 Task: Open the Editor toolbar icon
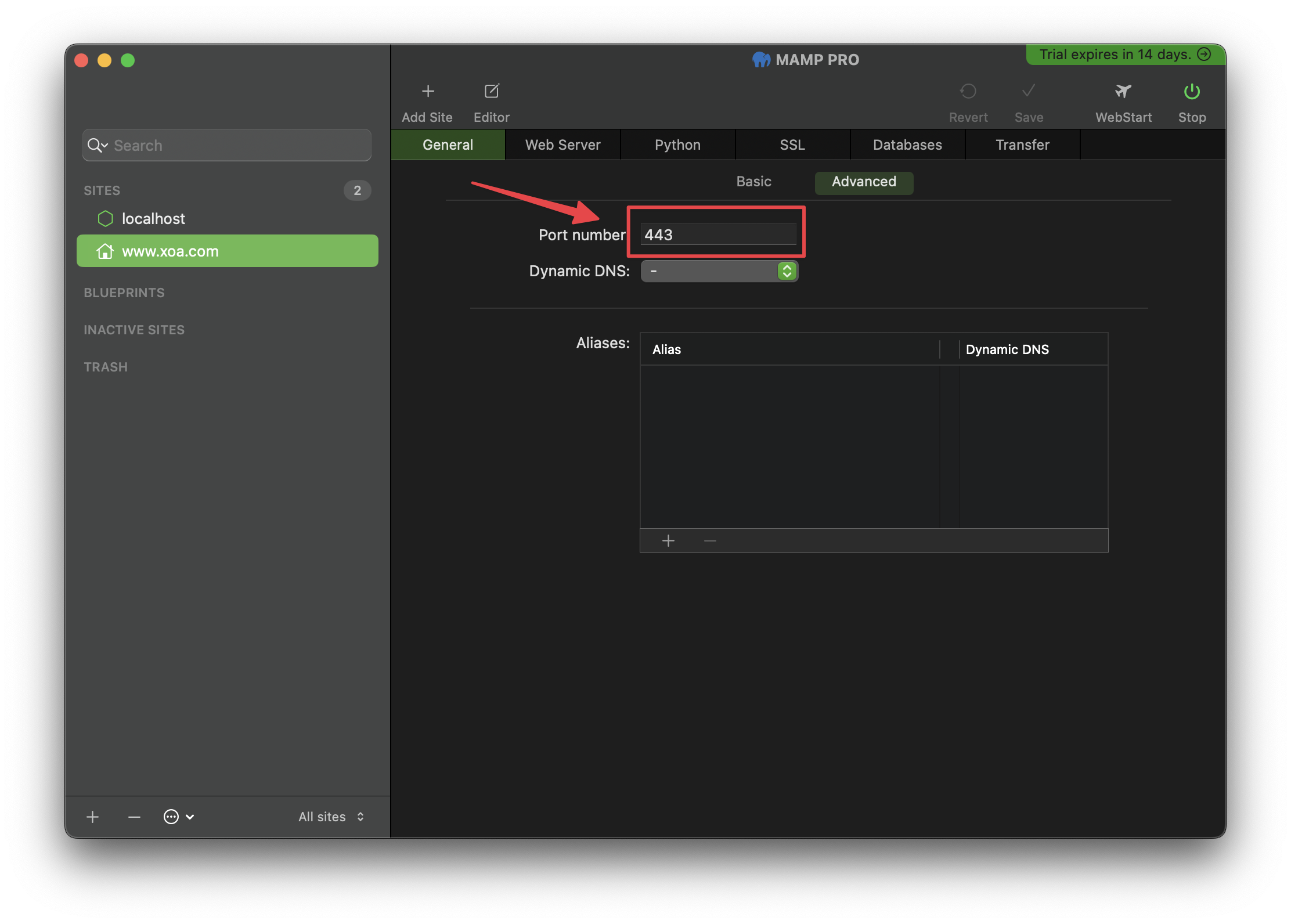(492, 91)
